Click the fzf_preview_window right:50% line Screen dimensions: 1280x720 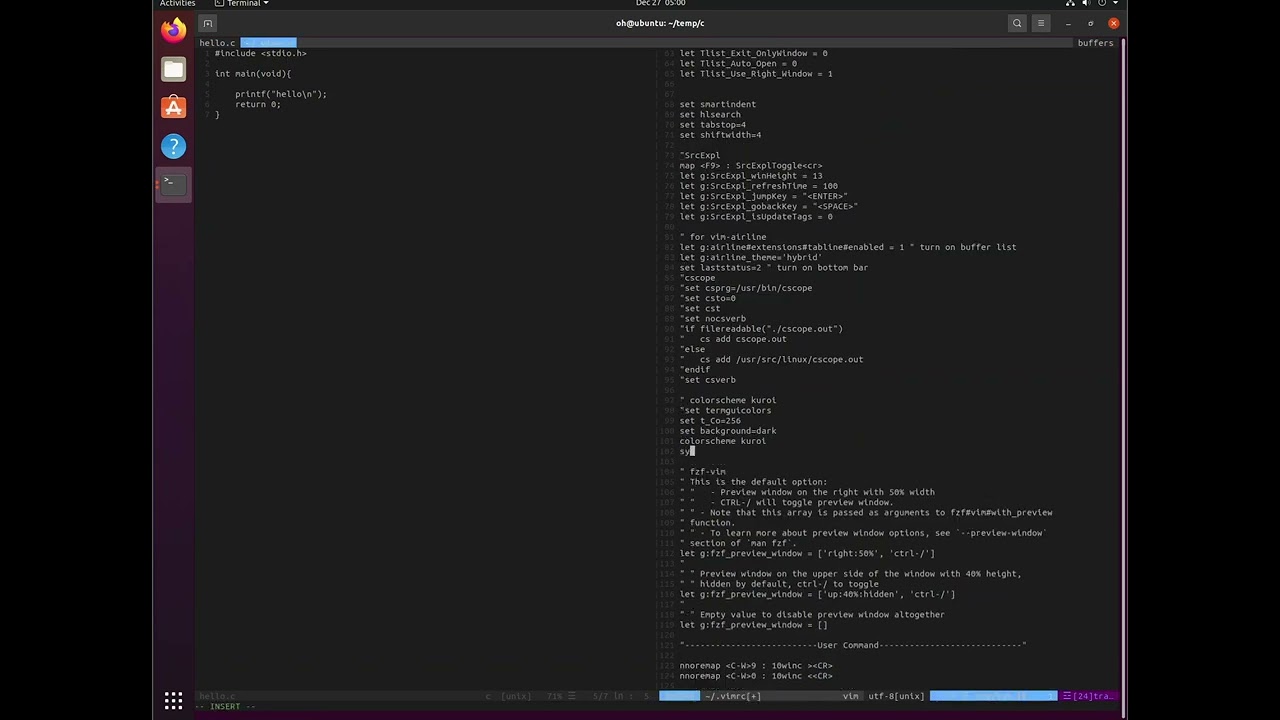807,554
